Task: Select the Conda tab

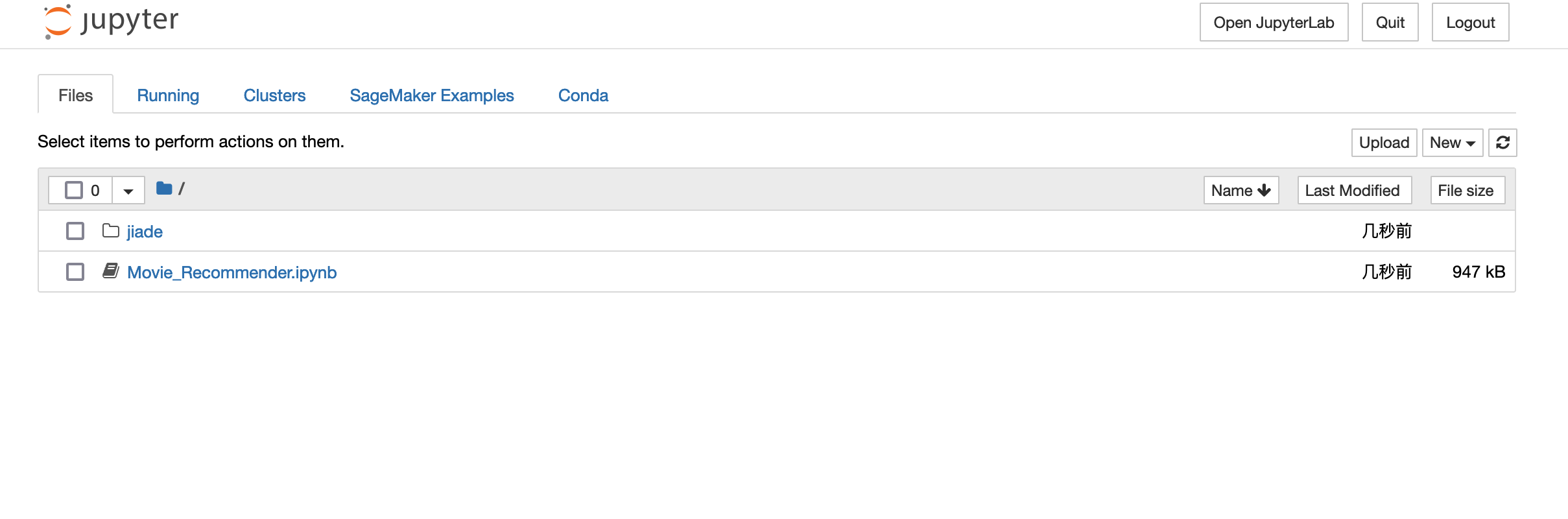Action: point(583,95)
